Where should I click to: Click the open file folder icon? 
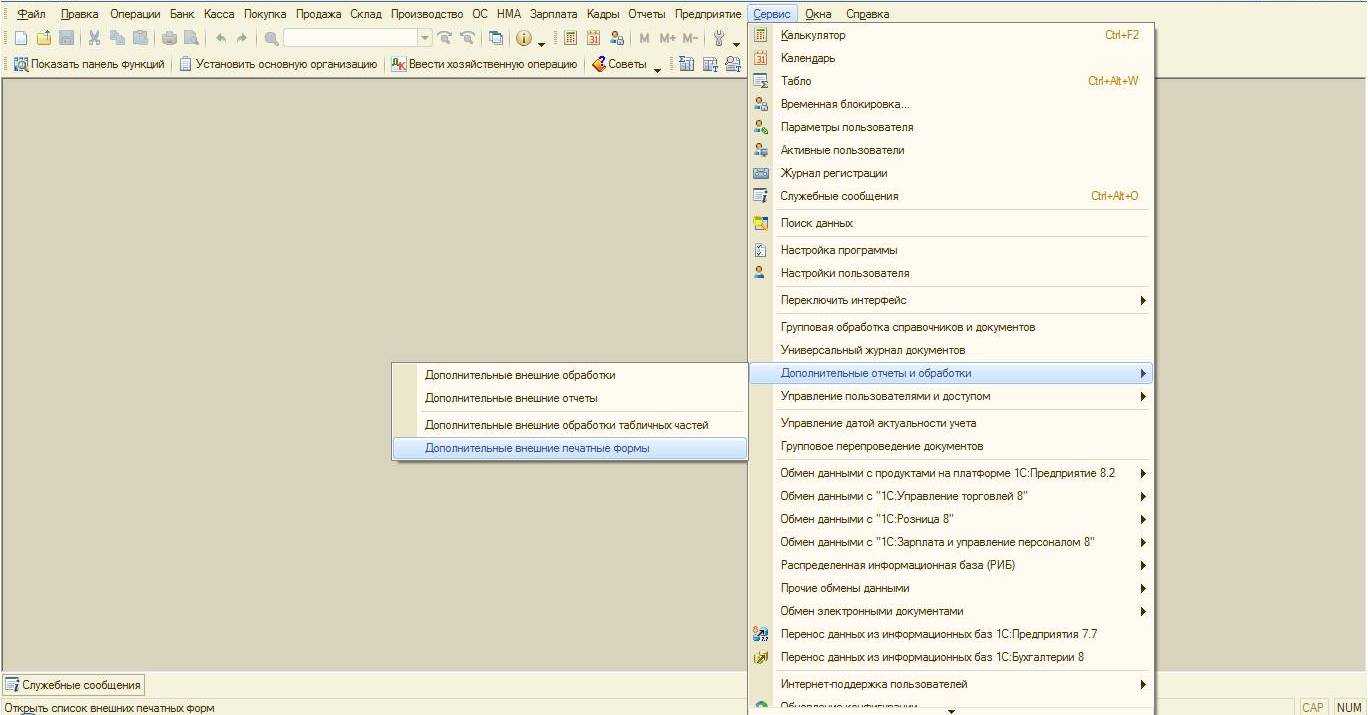[x=43, y=38]
